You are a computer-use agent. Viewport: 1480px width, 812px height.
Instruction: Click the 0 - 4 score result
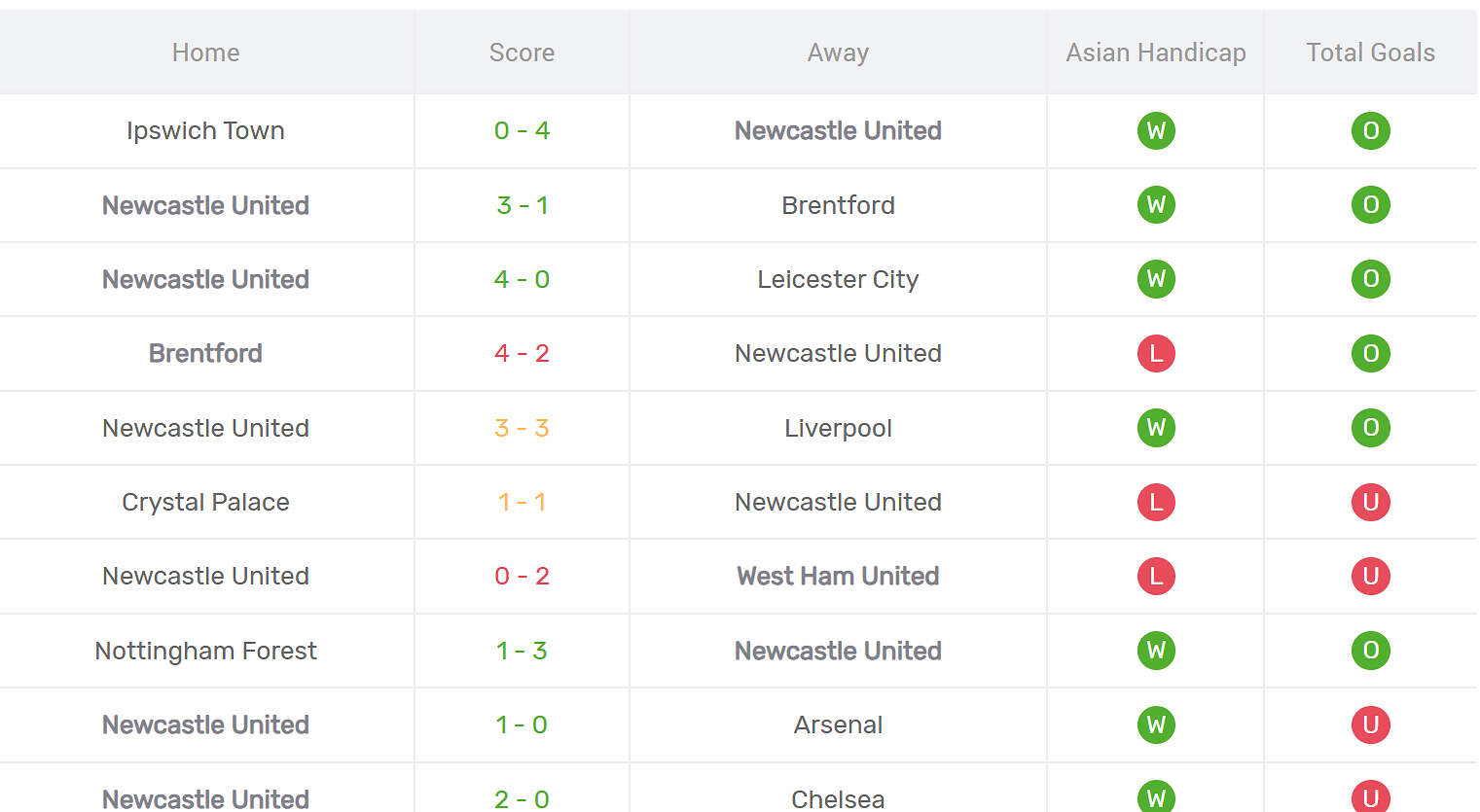[x=522, y=130]
